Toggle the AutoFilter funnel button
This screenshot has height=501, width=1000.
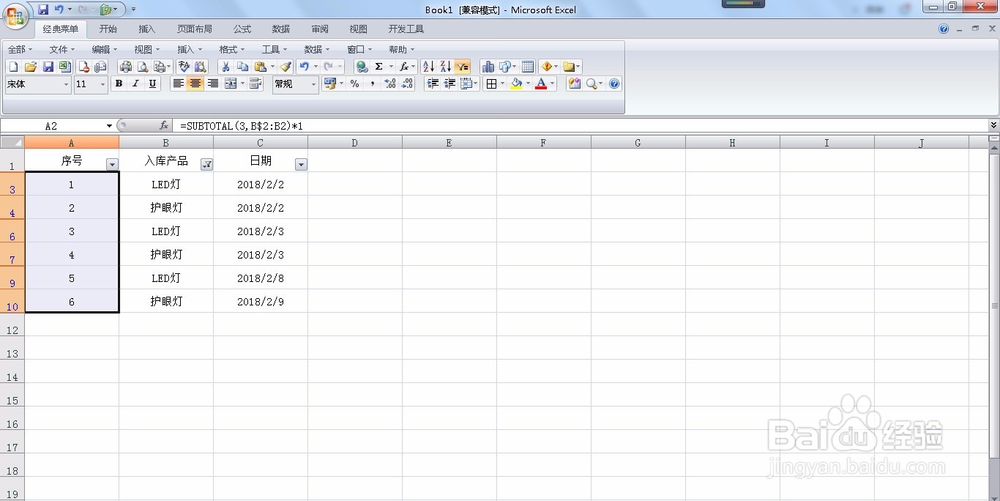click(x=462, y=66)
